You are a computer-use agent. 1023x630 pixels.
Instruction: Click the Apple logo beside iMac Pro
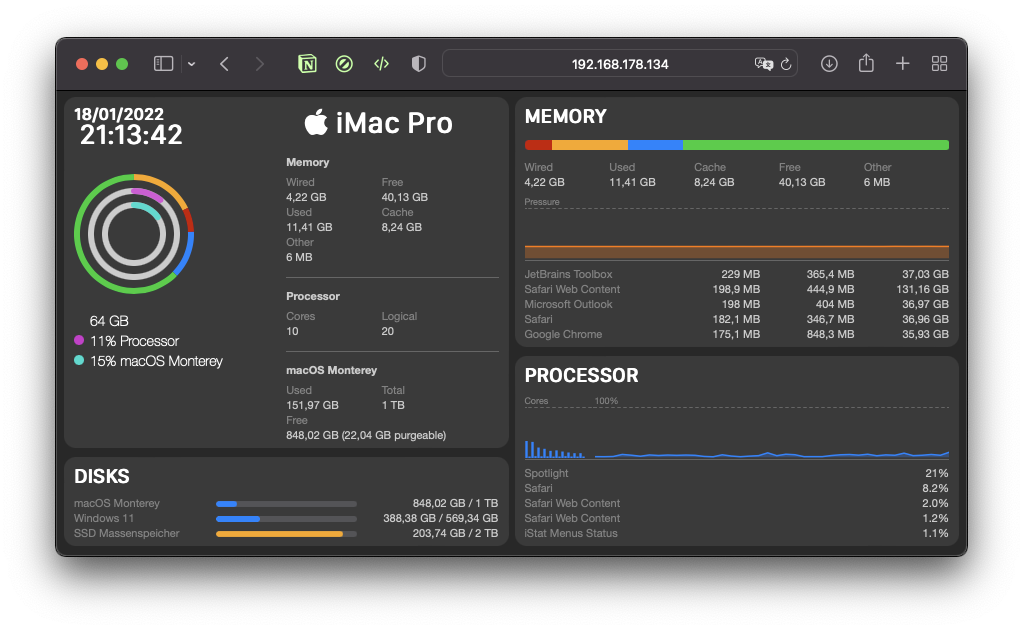tap(316, 122)
